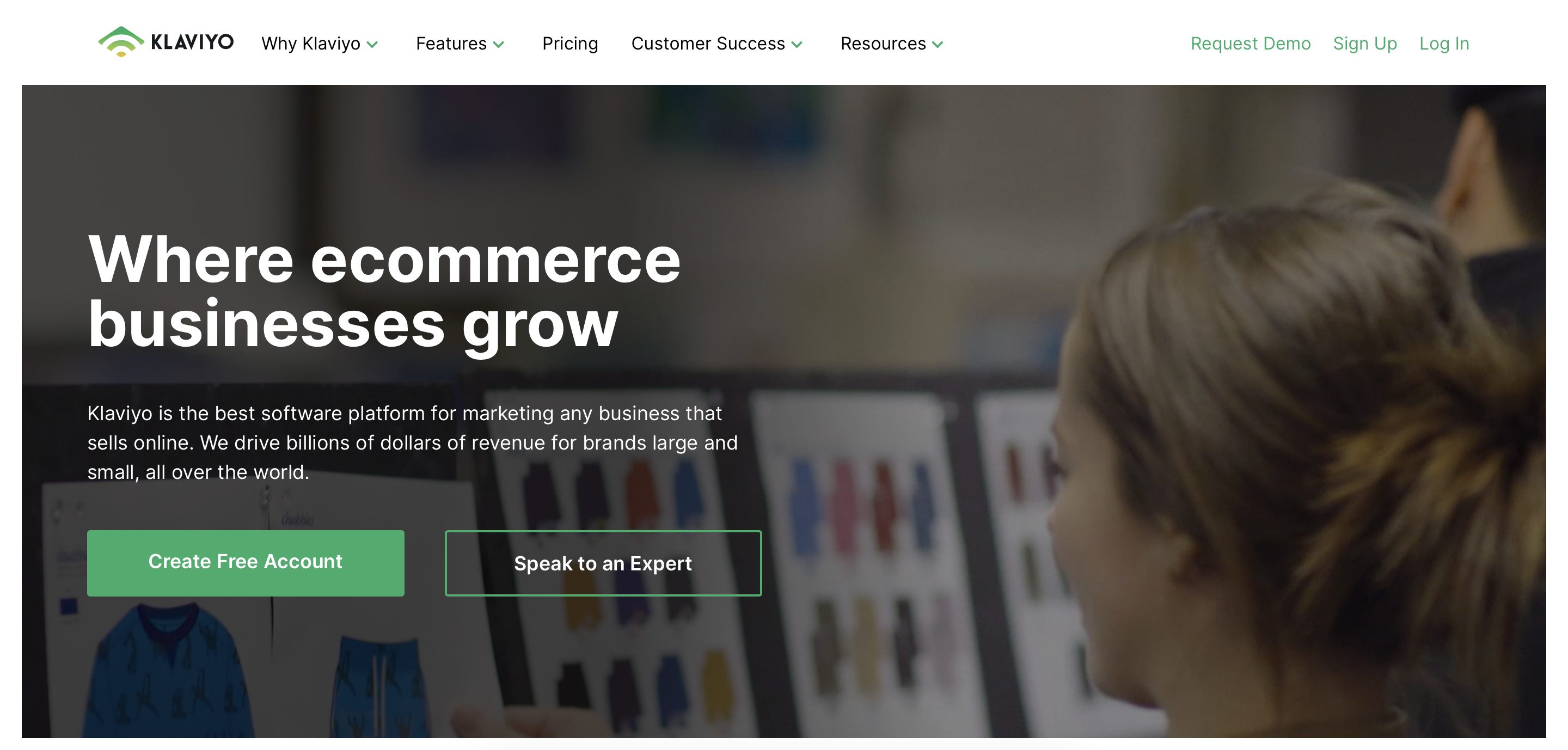
Task: Click the 'Sign Up' navigation icon link
Action: (1365, 43)
